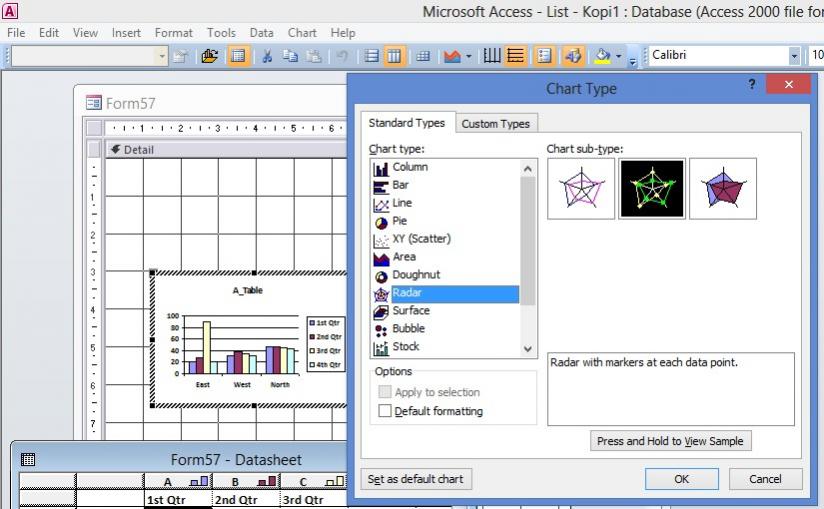The width and height of the screenshot is (824, 509).
Task: Click the OK button
Action: [682, 479]
